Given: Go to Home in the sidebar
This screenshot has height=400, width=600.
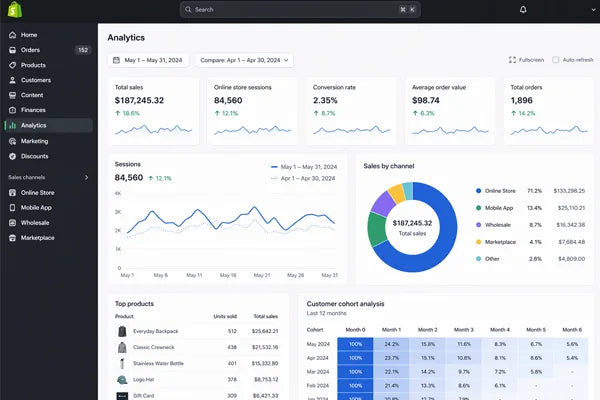Looking at the screenshot, I should pos(49,35).
